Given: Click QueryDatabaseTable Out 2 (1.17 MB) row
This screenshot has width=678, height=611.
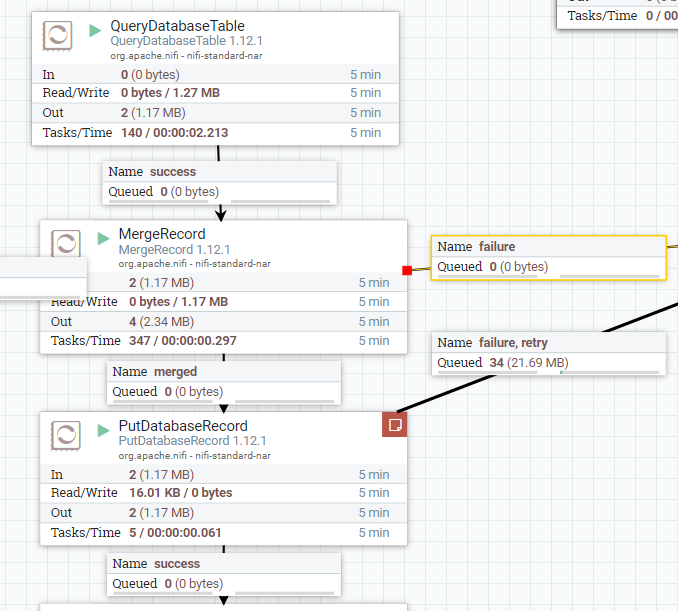Looking at the screenshot, I should (215, 113).
